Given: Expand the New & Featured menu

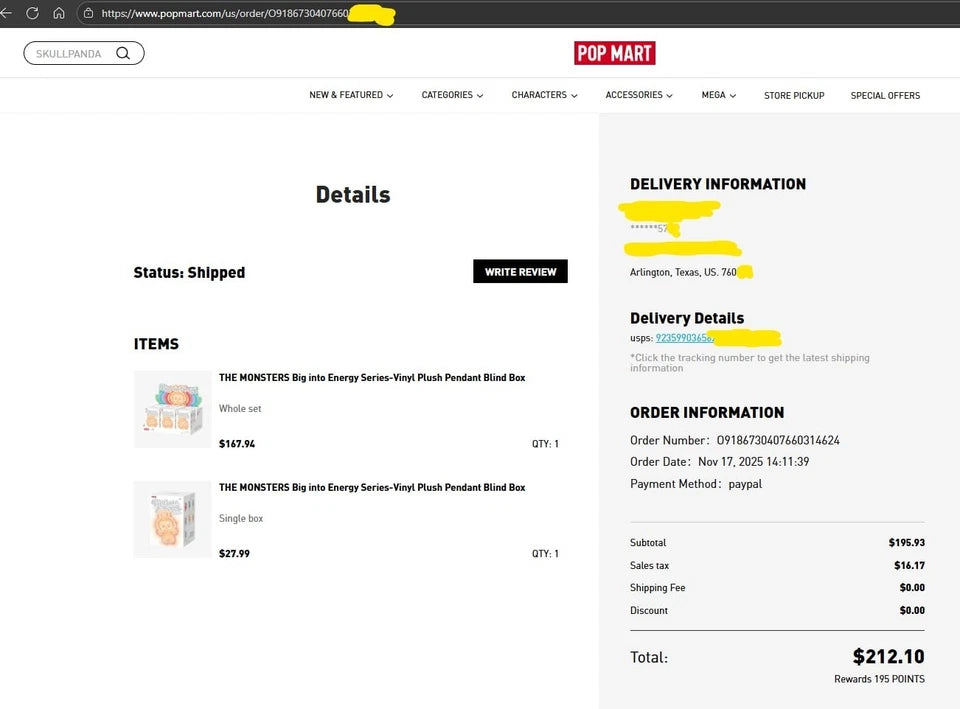Looking at the screenshot, I should point(351,95).
